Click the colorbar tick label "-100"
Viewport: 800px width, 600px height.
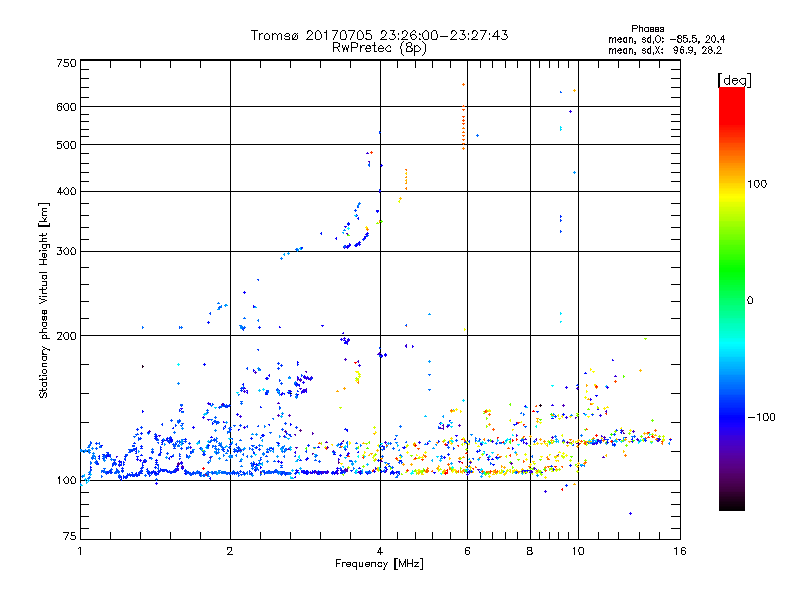(x=761, y=417)
